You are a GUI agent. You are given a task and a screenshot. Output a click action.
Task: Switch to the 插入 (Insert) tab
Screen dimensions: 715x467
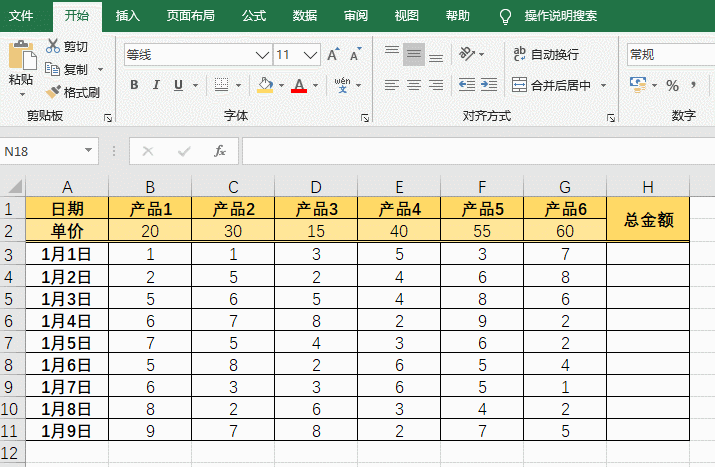click(128, 16)
